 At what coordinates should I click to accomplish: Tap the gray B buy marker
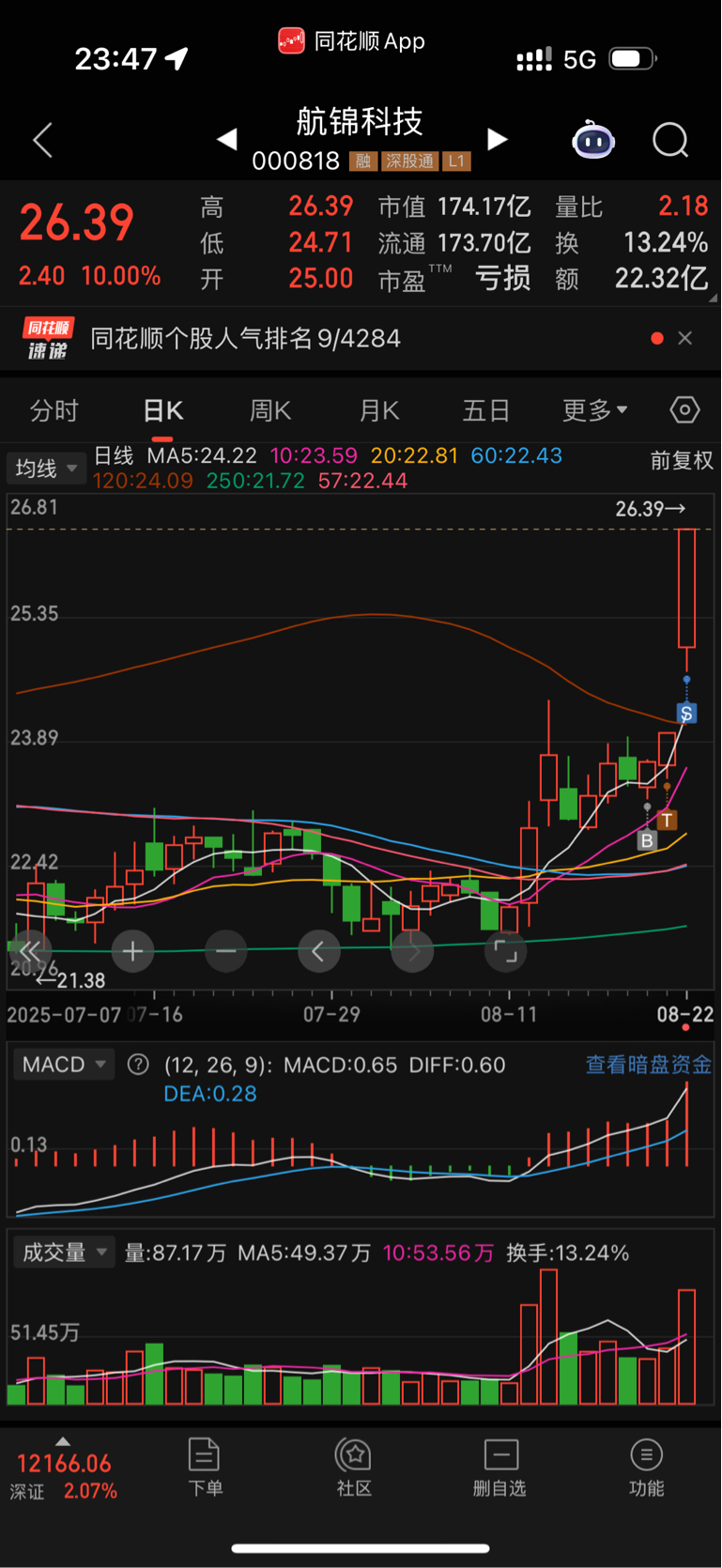pos(647,840)
